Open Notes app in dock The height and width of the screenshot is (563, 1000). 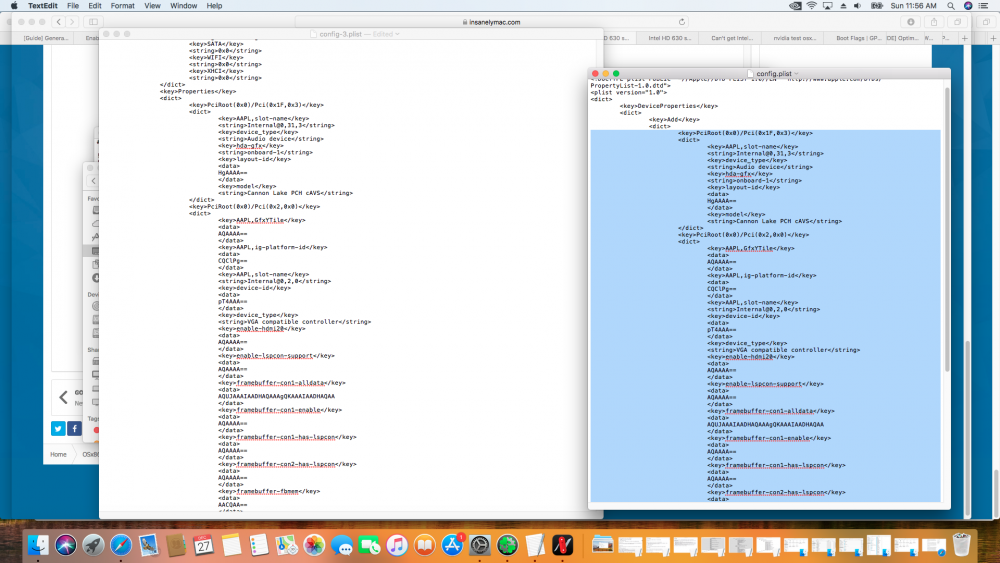232,545
